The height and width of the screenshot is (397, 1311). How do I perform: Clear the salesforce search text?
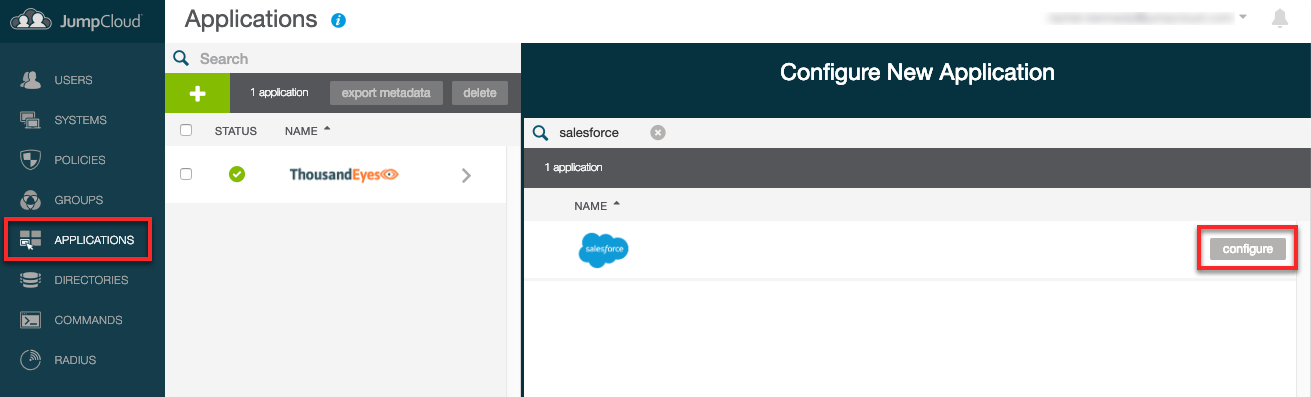point(658,132)
